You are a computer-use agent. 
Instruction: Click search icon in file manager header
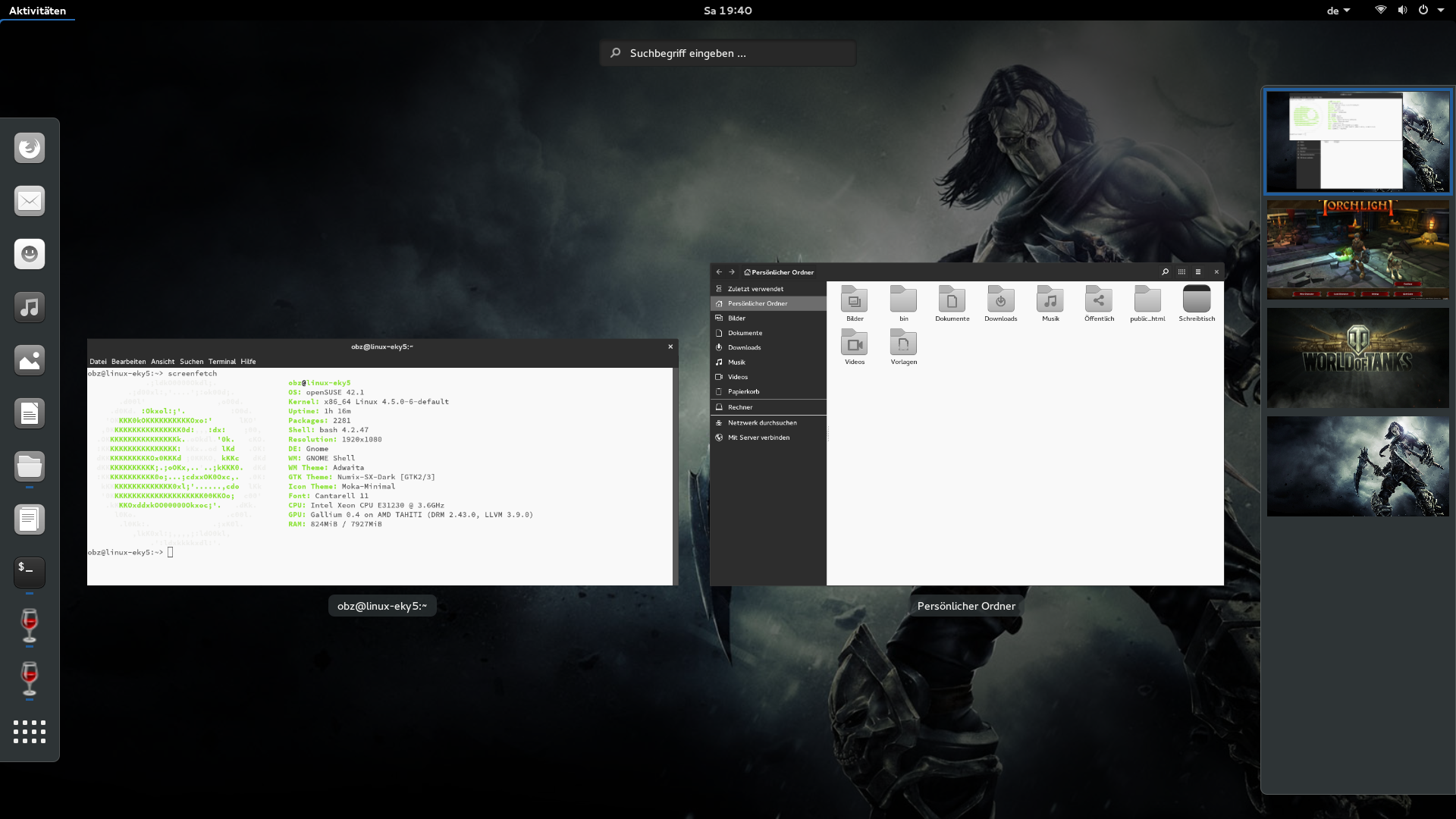[x=1165, y=271]
